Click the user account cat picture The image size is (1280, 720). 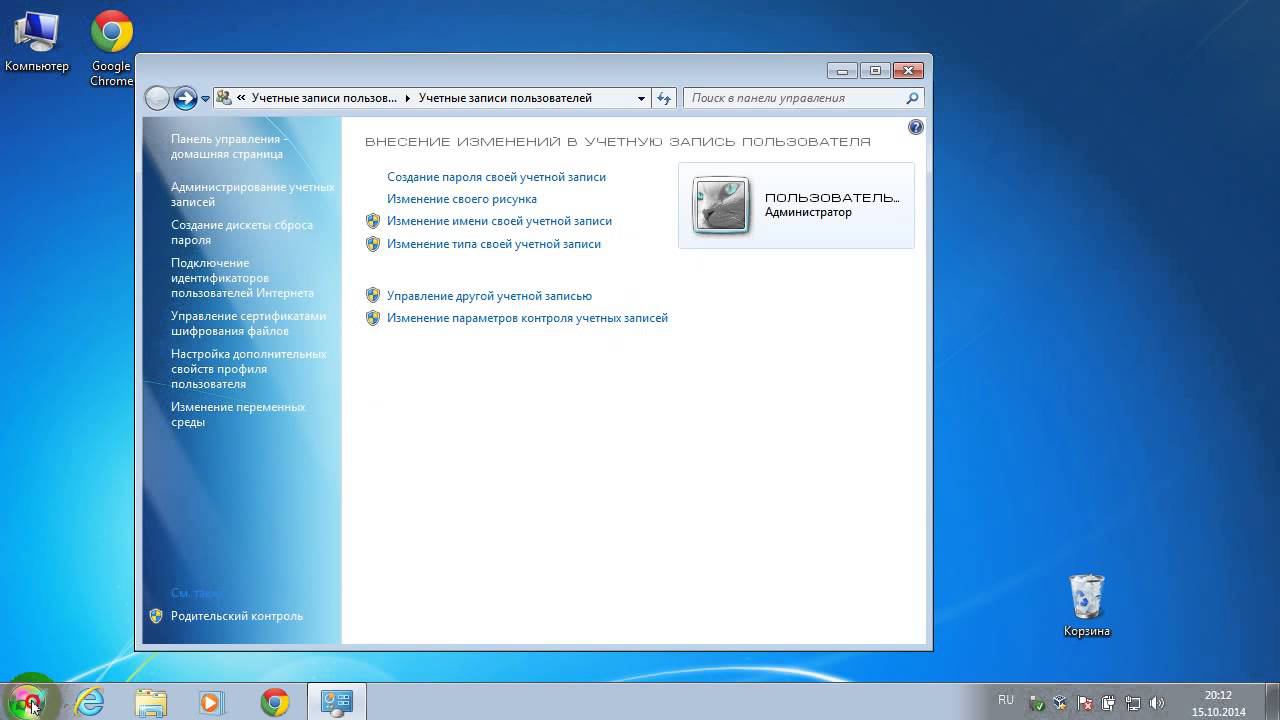click(721, 205)
